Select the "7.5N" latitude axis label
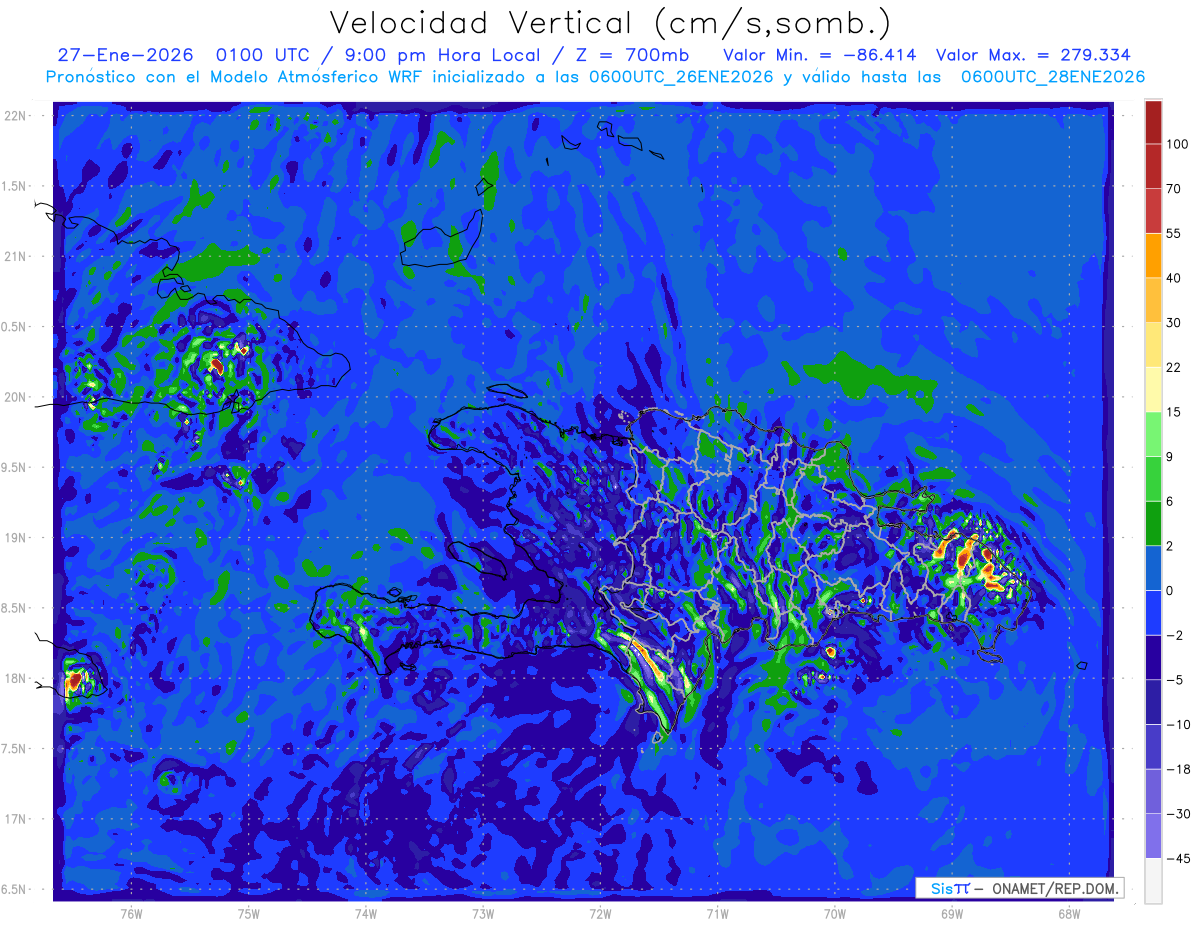 click(x=15, y=749)
